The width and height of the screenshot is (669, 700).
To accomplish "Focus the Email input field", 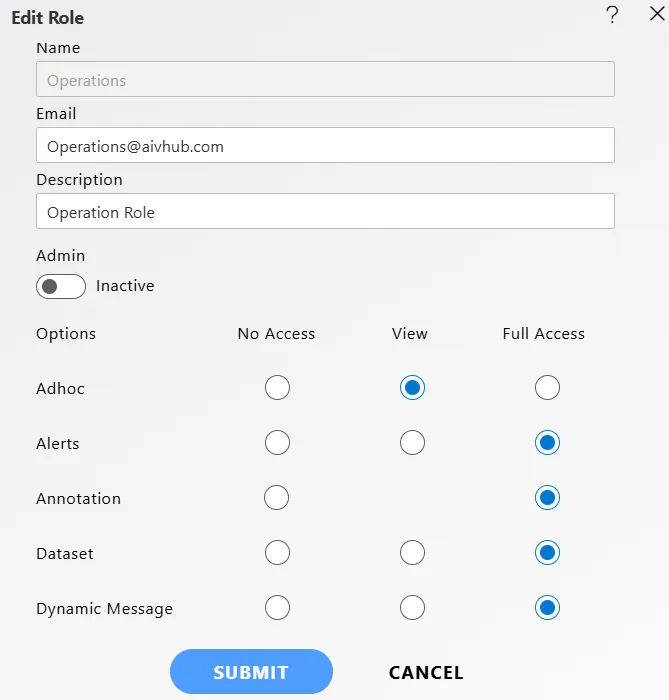I will pyautogui.click(x=325, y=145).
